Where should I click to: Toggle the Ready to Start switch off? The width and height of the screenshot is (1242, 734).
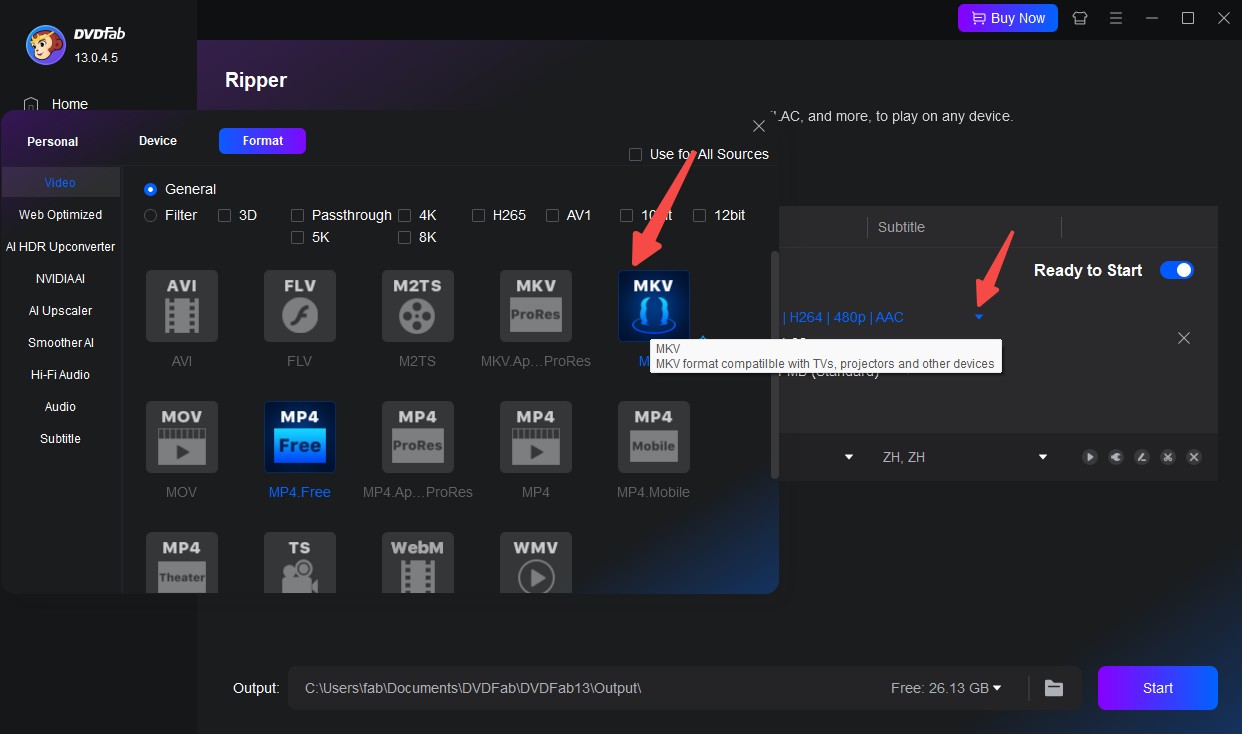click(1177, 269)
